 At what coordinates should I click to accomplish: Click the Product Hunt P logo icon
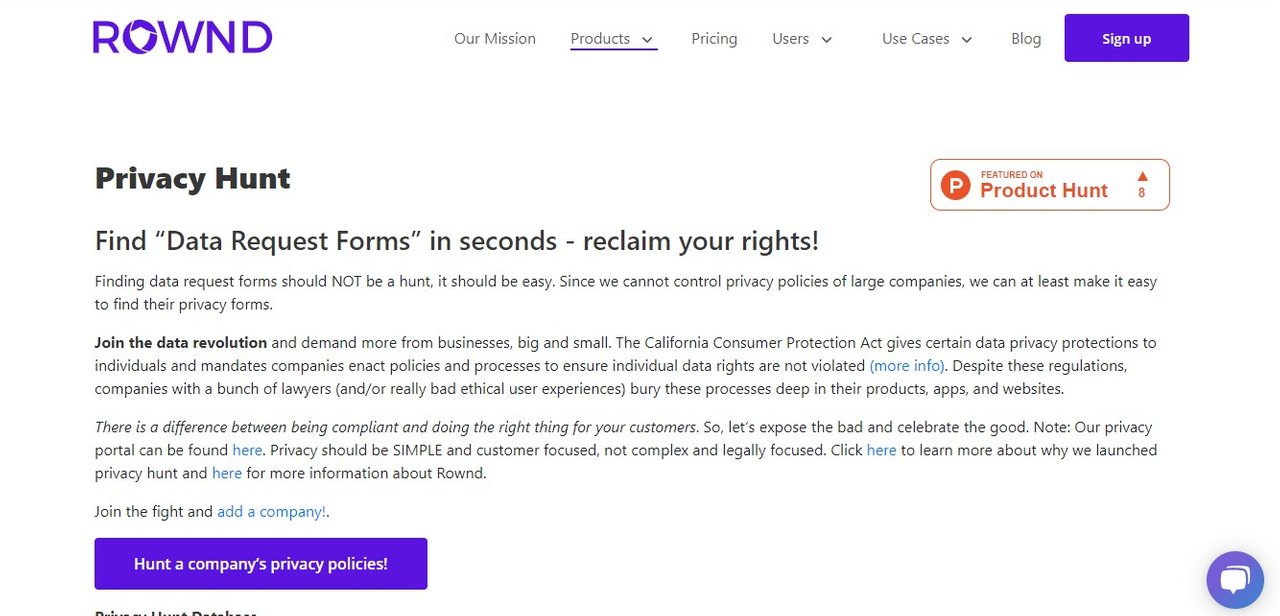[956, 185]
